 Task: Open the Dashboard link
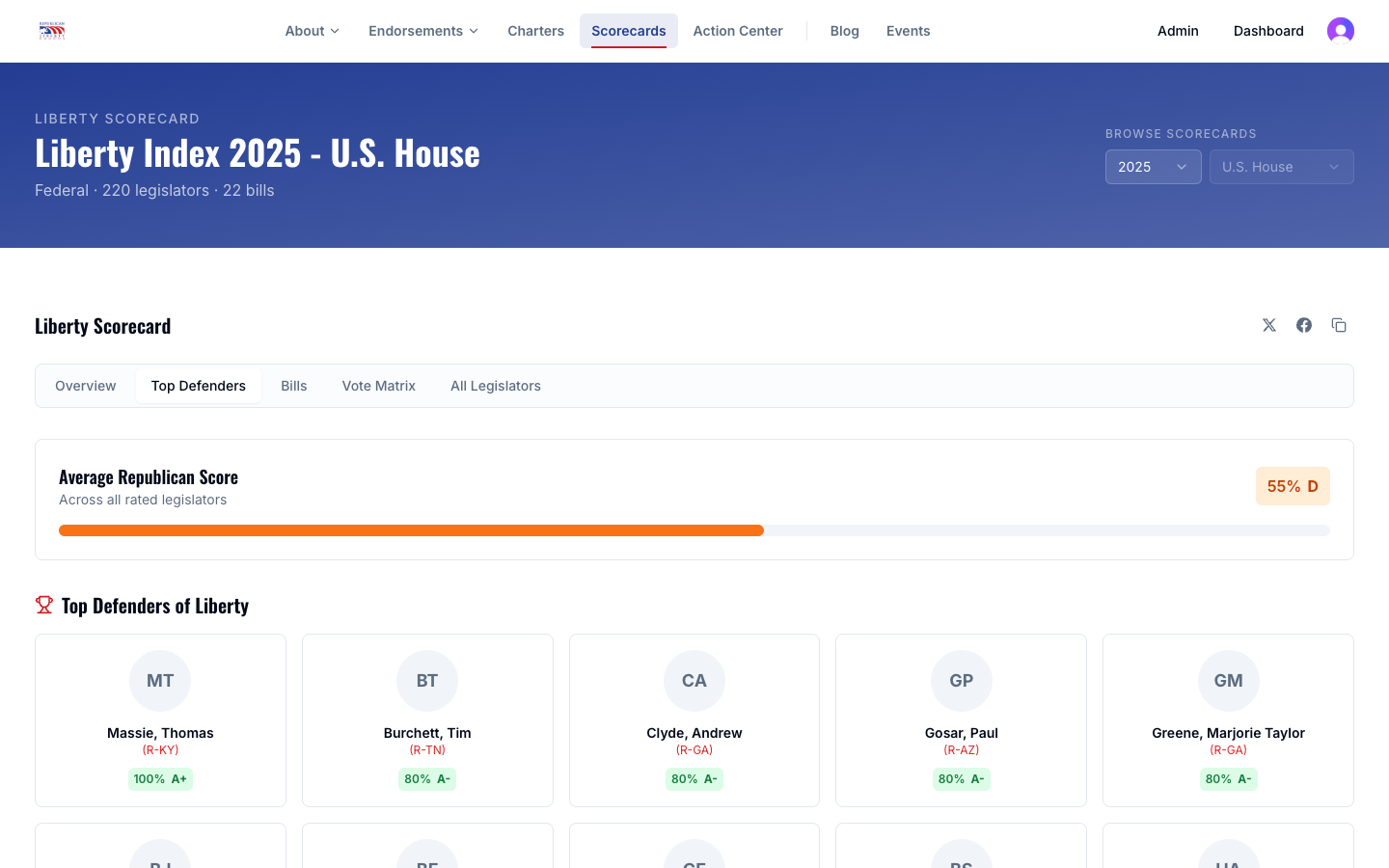(1267, 31)
